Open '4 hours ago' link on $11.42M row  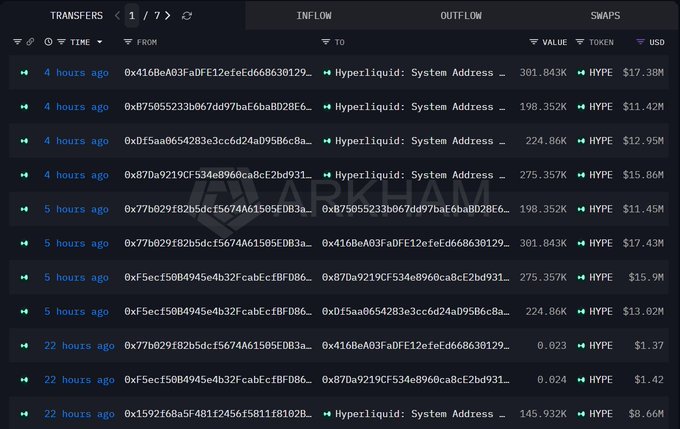coord(76,107)
